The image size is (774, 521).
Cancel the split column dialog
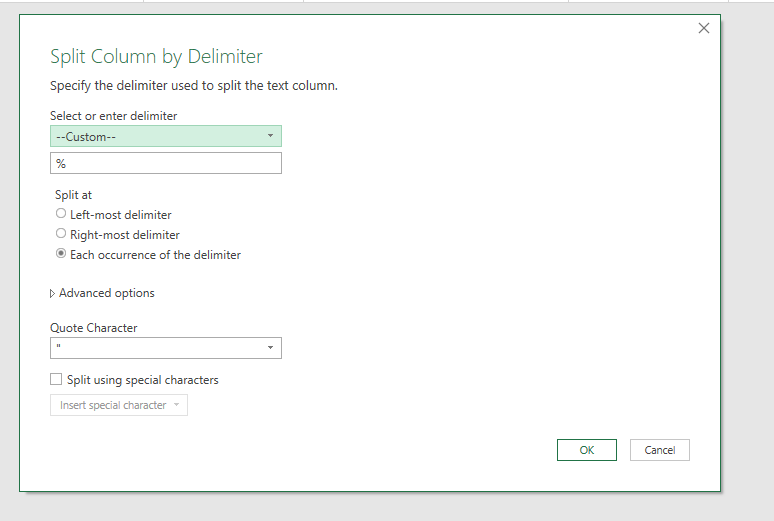click(659, 450)
